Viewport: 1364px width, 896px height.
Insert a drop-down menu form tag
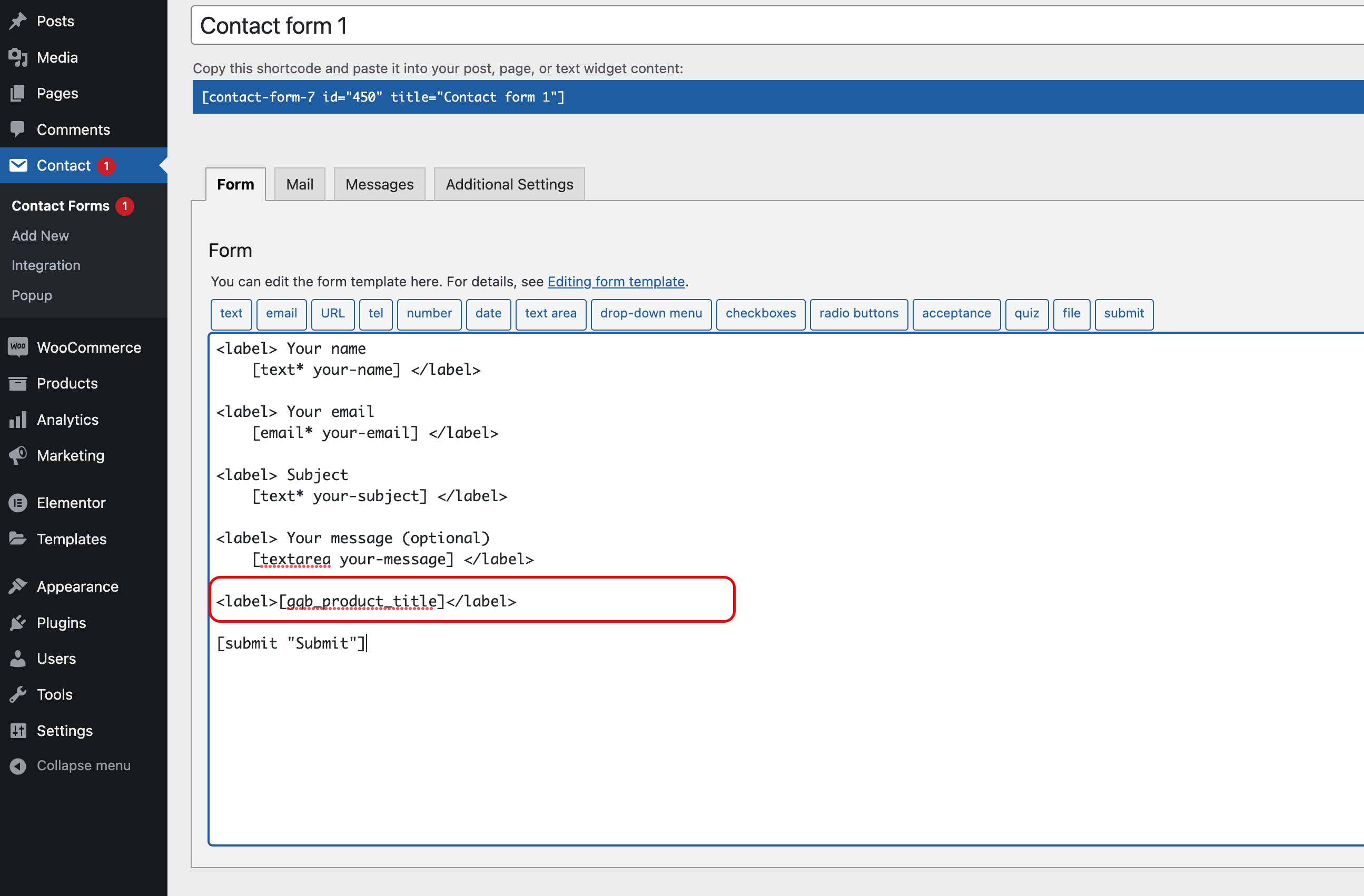pos(651,314)
